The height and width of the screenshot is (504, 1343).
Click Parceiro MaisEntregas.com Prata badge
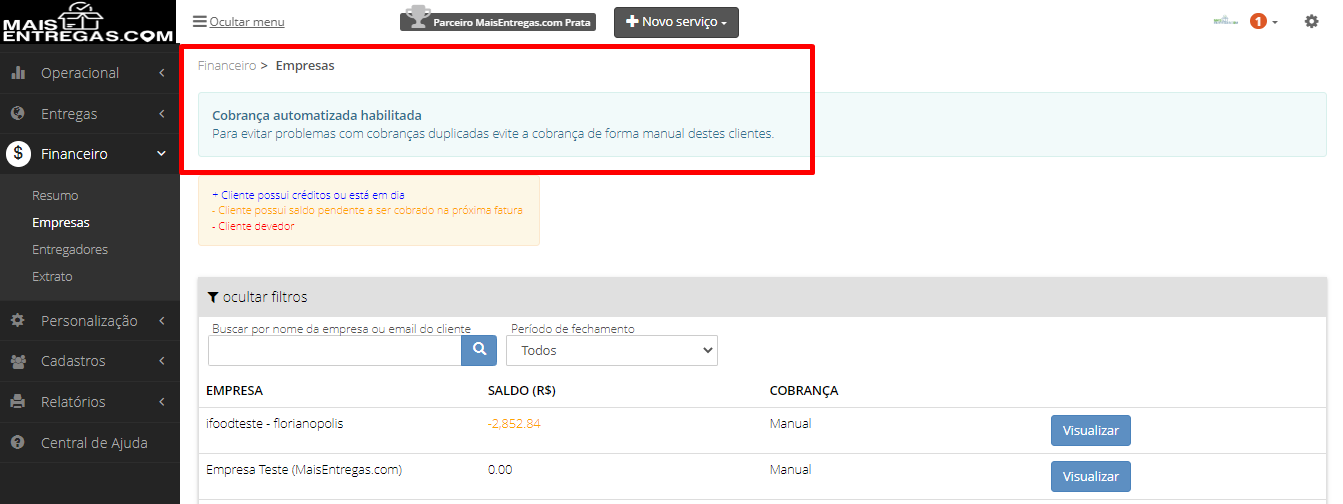click(x=498, y=20)
